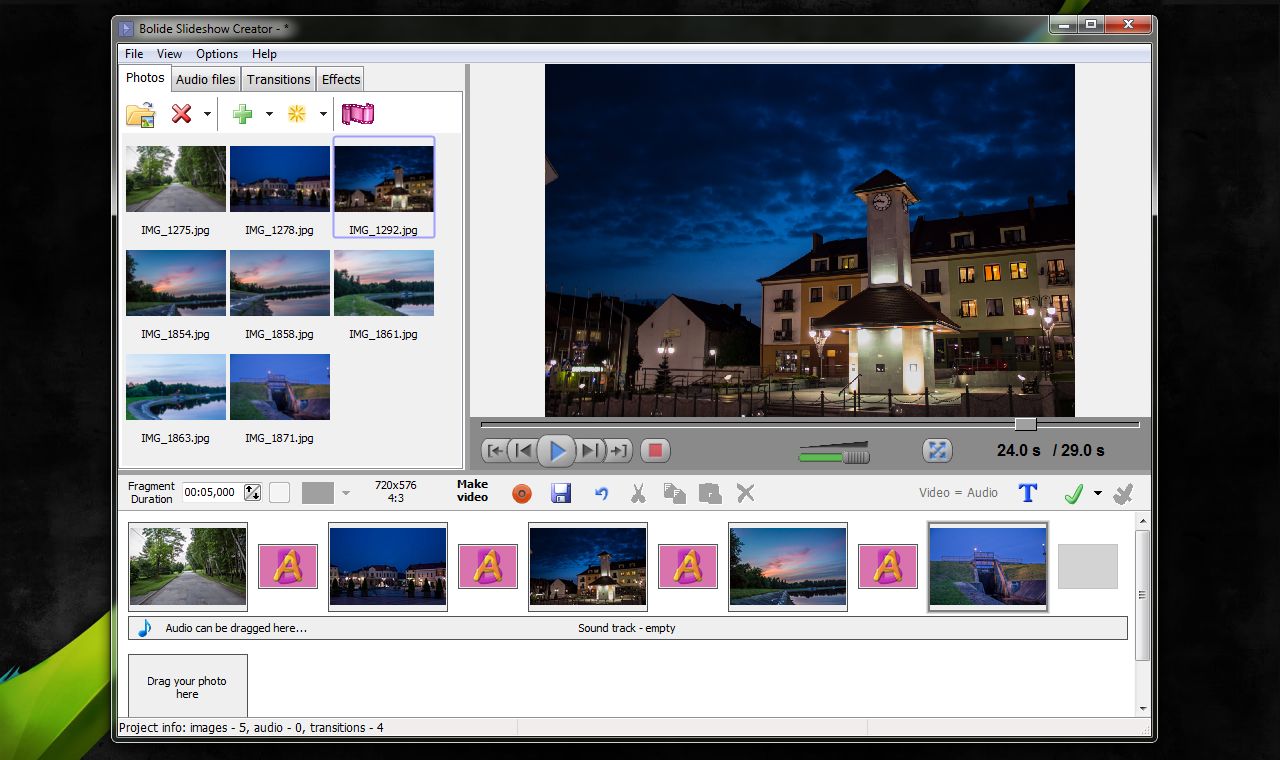This screenshot has width=1280, height=760.
Task: Expand the add photos dropdown arrow
Action: [x=268, y=113]
